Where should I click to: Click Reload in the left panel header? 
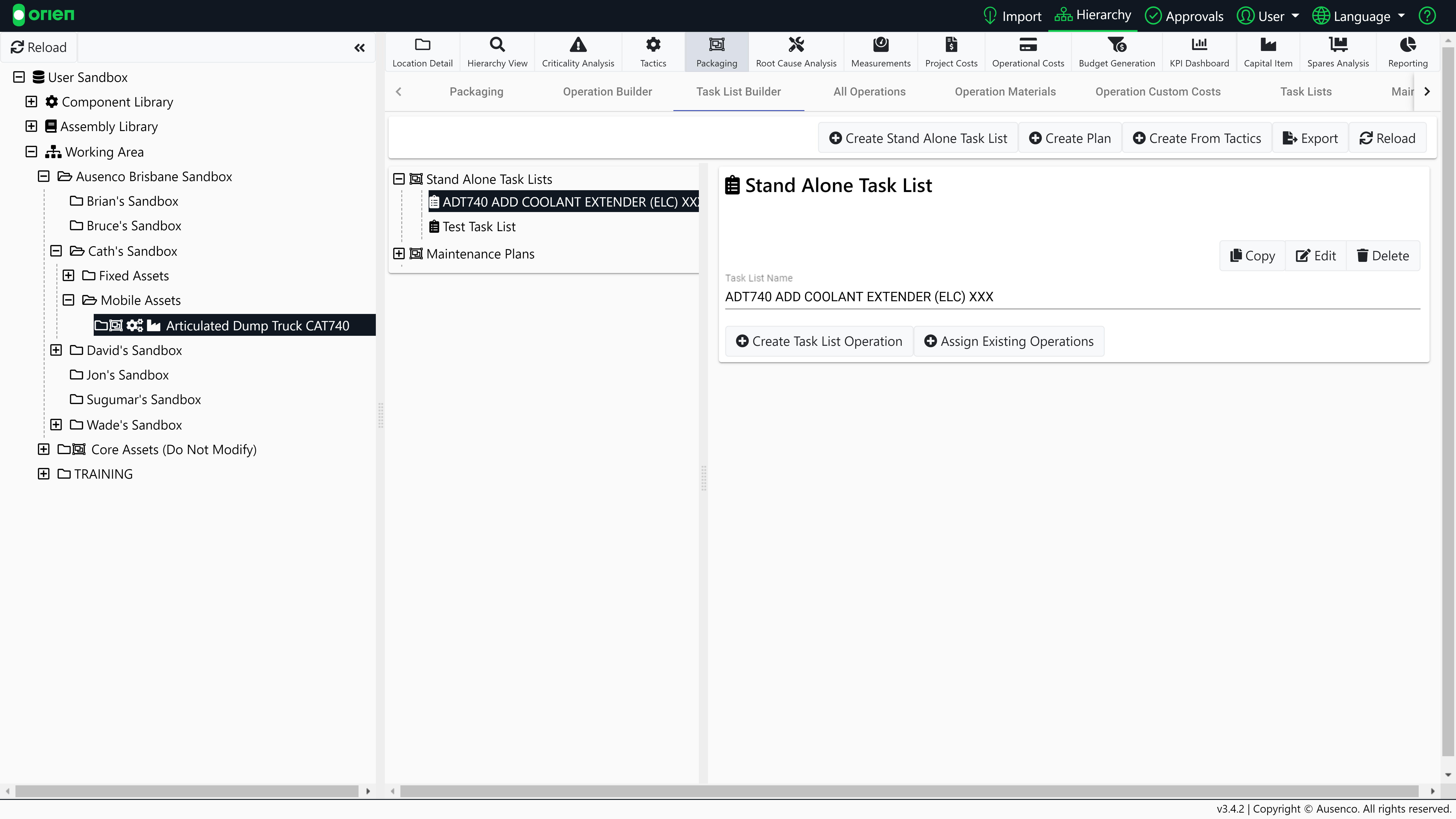[x=38, y=48]
